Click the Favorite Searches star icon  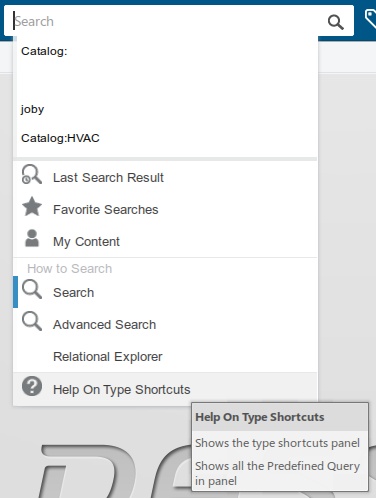pyautogui.click(x=32, y=206)
